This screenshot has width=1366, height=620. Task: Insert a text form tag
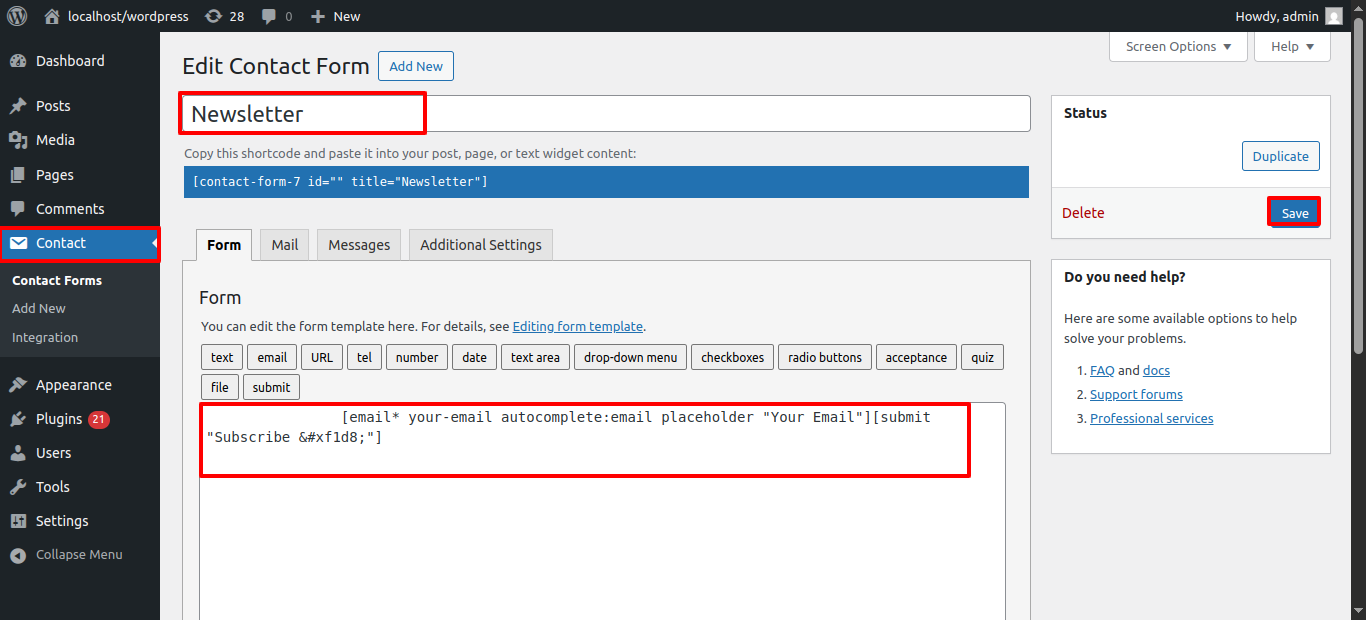pos(222,357)
